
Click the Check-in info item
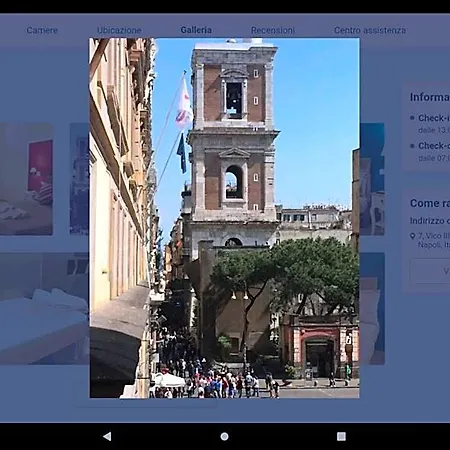coord(430,123)
